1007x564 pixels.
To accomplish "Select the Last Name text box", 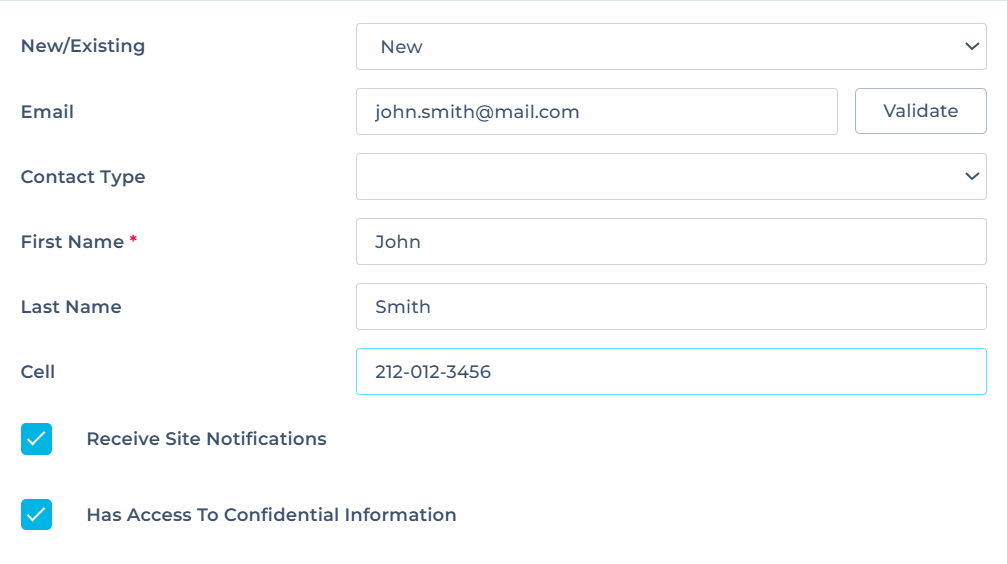I will 670,307.
